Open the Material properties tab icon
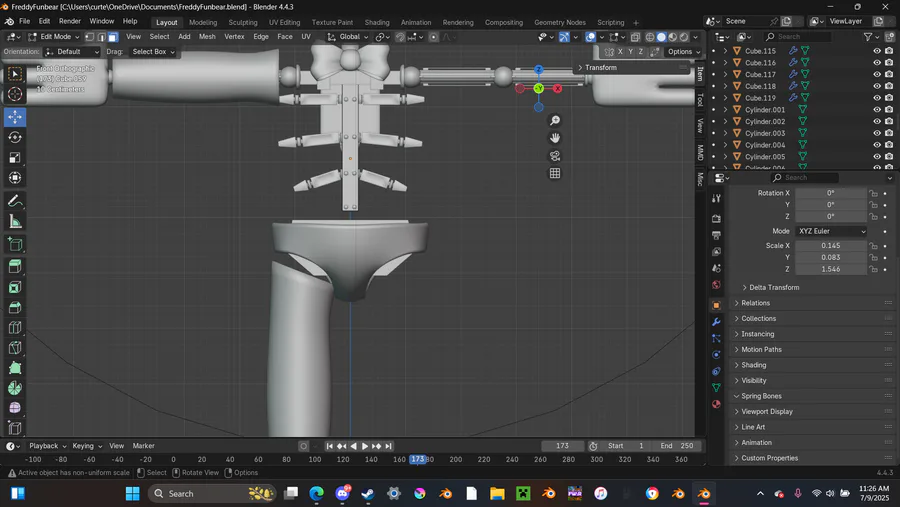The image size is (900, 507). tap(716, 404)
